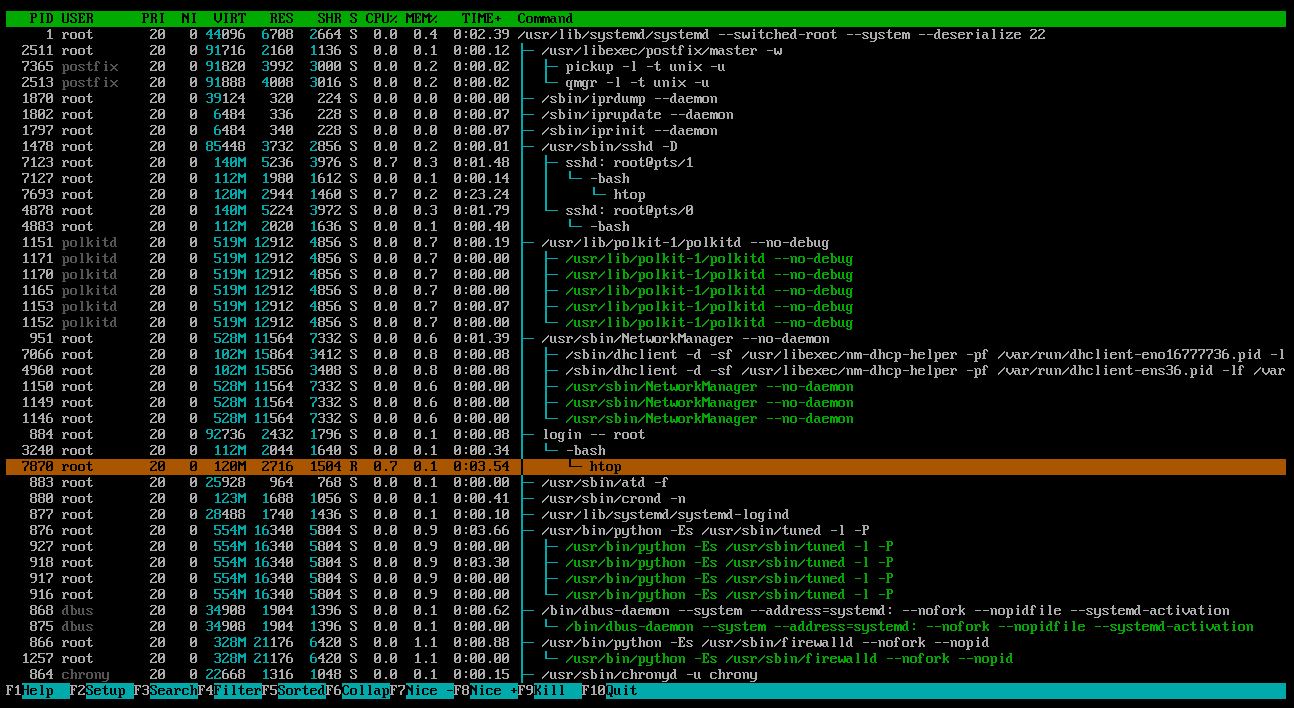
Task: Click the 44096 VIRT value for PID 1
Action: [x=226, y=34]
